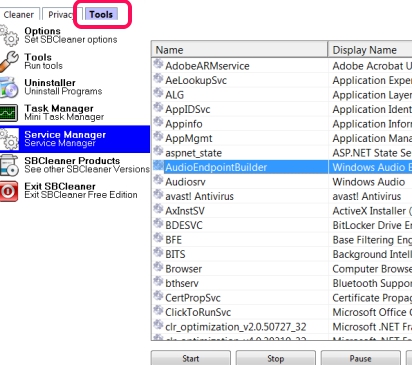Image resolution: width=412 pixels, height=365 pixels.
Task: Select the 'Run tools' entry
Action: 43,66
